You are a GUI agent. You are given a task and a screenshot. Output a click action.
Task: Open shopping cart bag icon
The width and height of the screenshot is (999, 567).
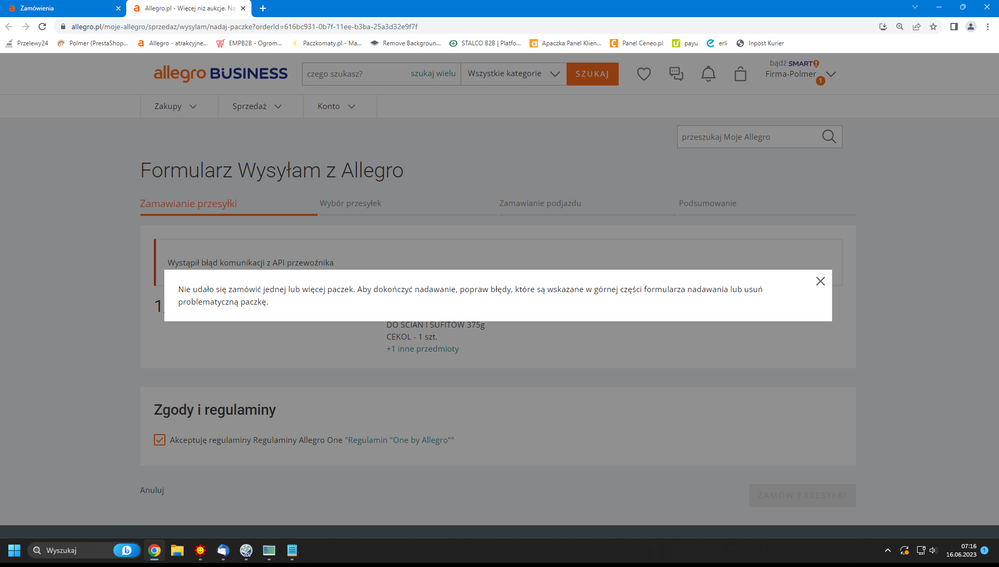click(740, 74)
